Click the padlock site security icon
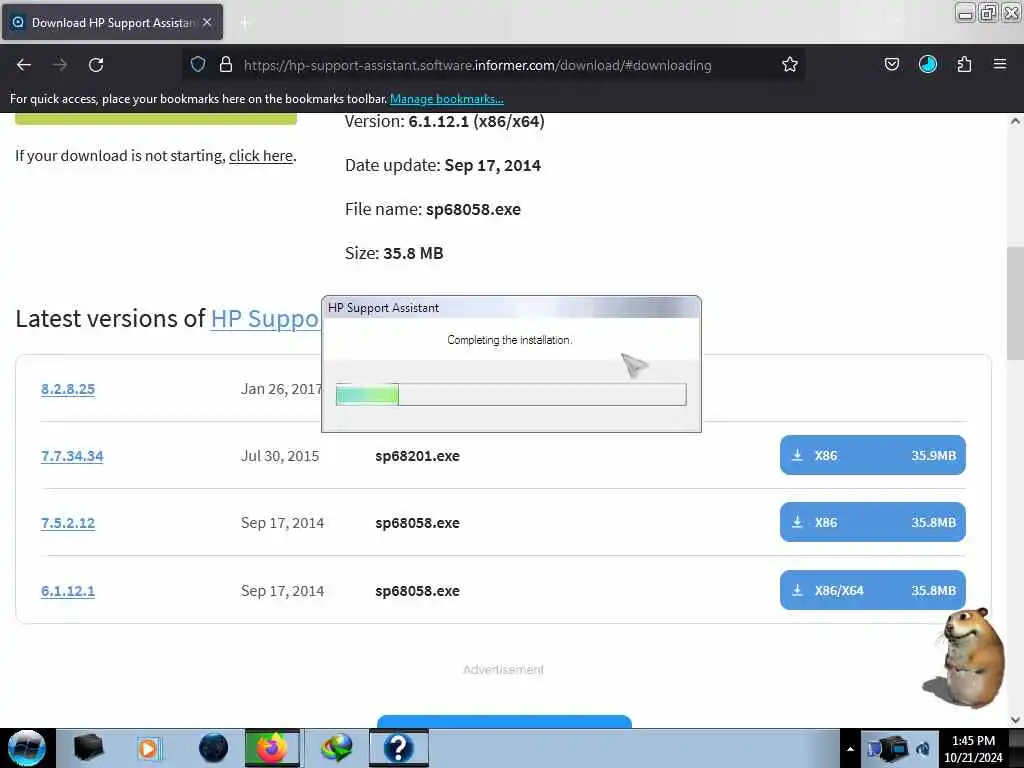The height and width of the screenshot is (768, 1024). tap(226, 64)
